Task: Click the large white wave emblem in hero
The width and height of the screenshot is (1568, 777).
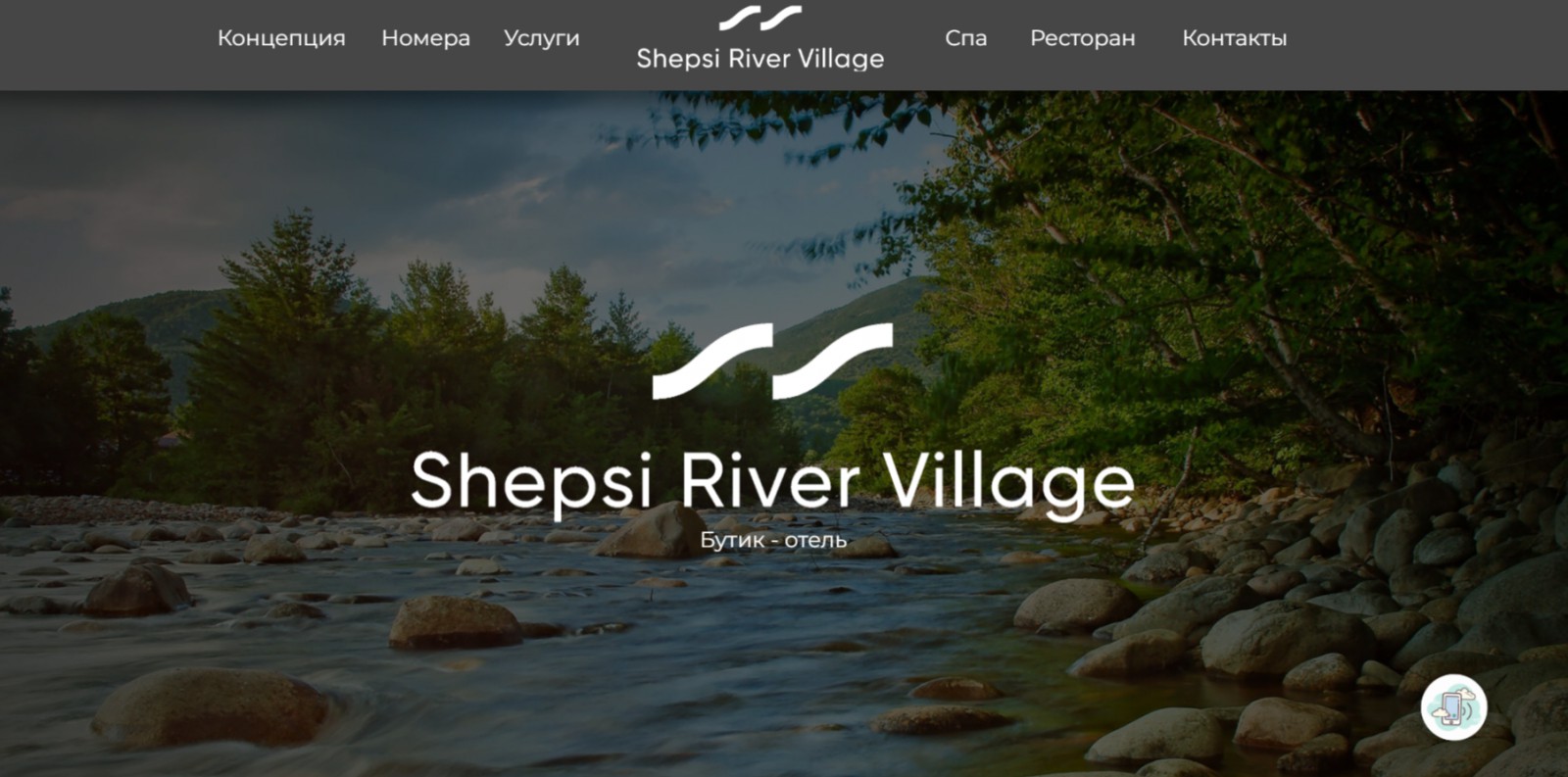Action: (772, 361)
